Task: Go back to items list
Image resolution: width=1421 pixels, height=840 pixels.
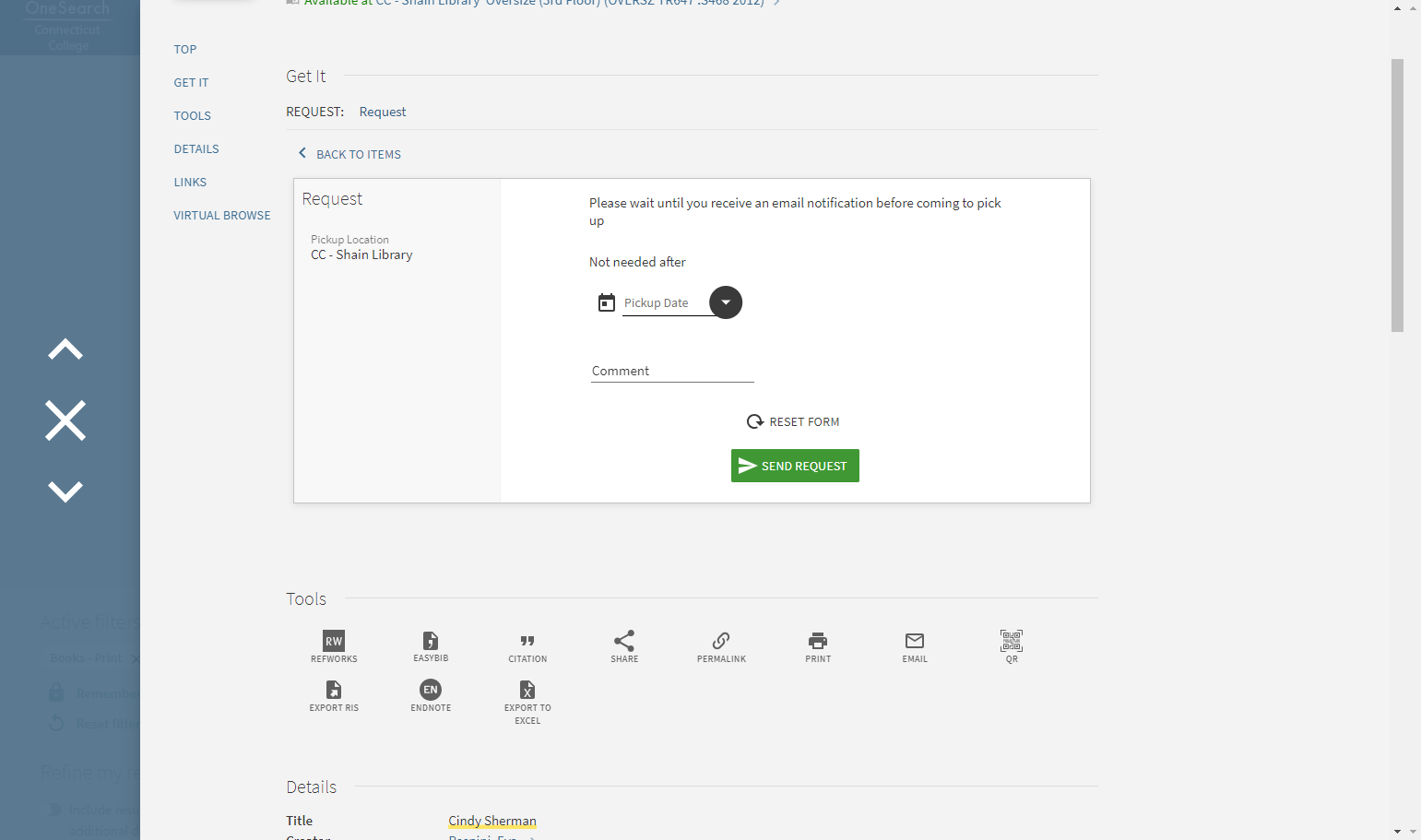Action: (349, 154)
